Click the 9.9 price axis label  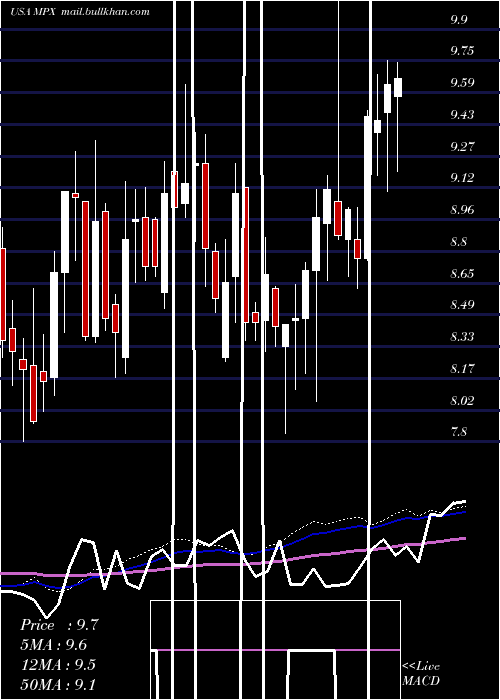[459, 19]
